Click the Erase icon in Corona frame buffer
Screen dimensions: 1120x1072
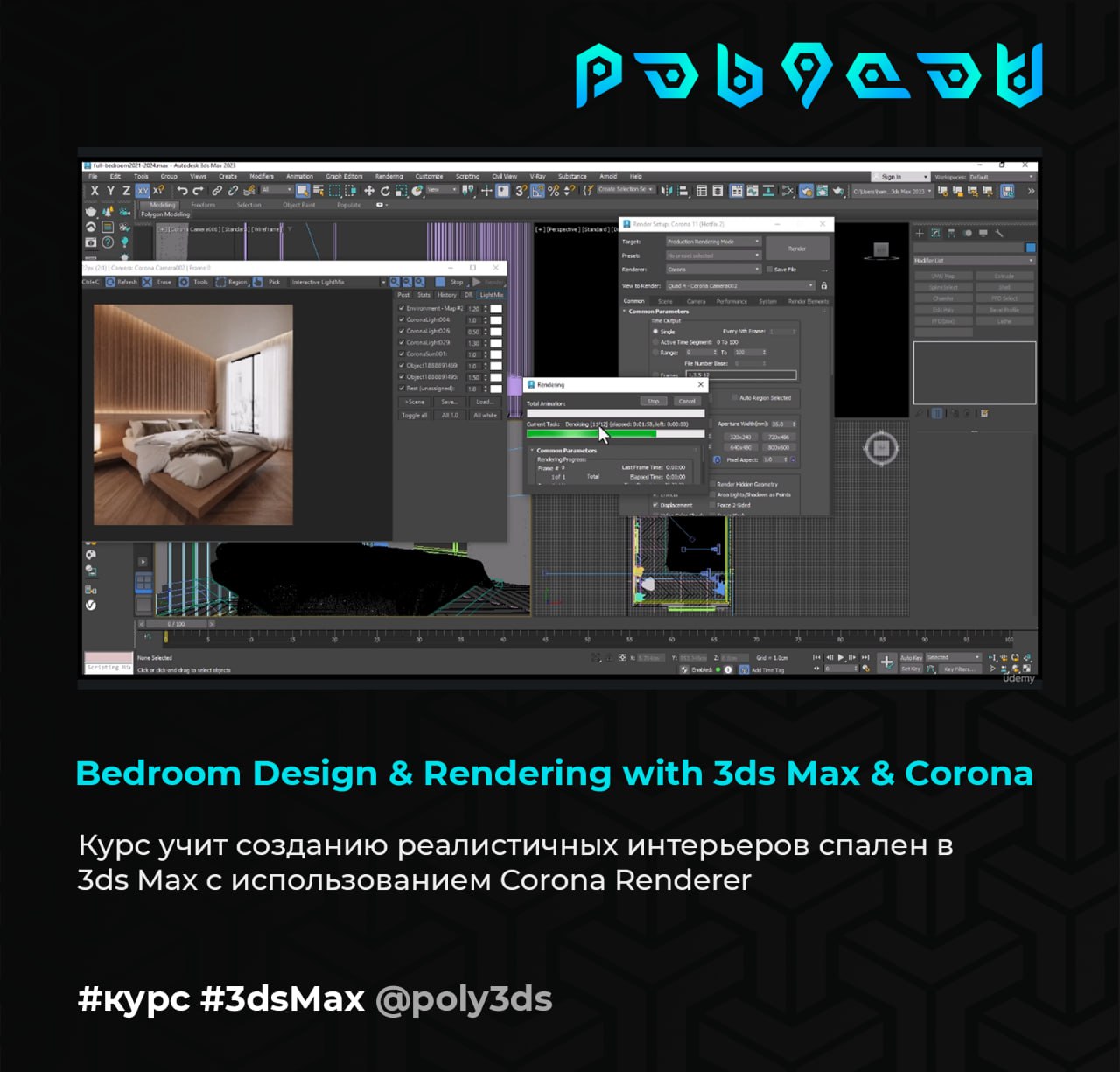click(x=147, y=283)
